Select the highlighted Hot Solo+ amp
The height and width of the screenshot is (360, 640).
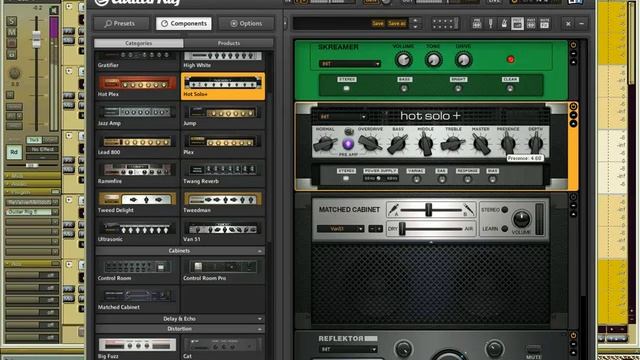click(x=222, y=87)
